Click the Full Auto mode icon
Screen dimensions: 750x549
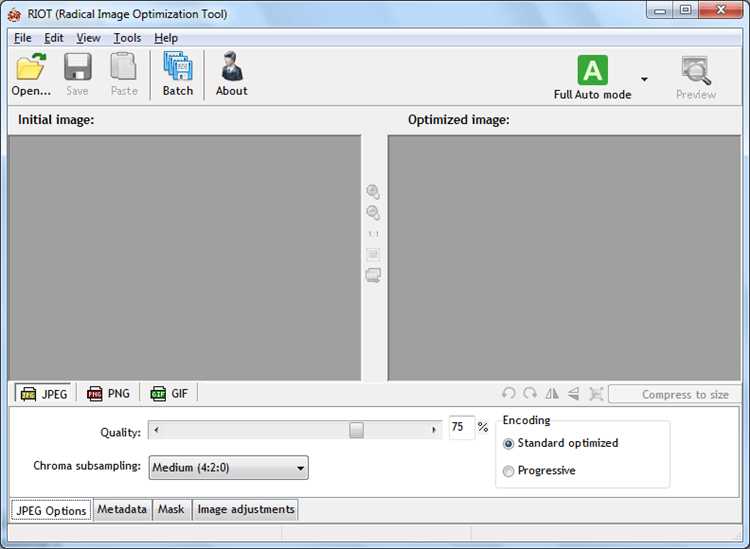pos(593,71)
